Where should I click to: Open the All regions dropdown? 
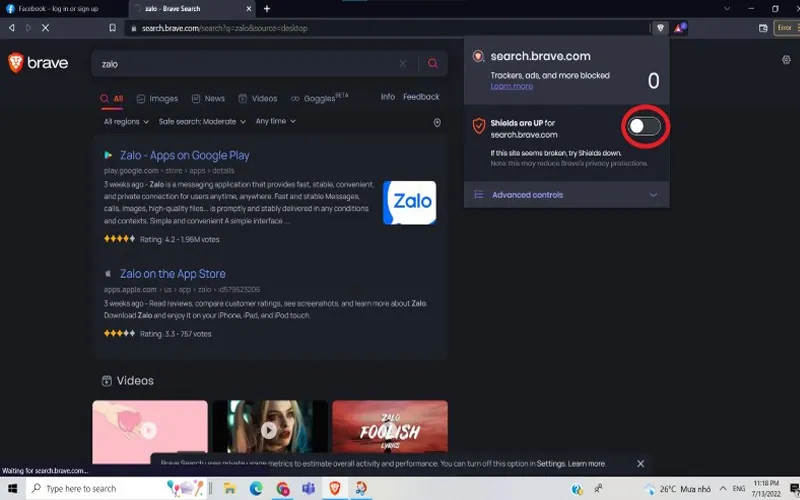[126, 121]
